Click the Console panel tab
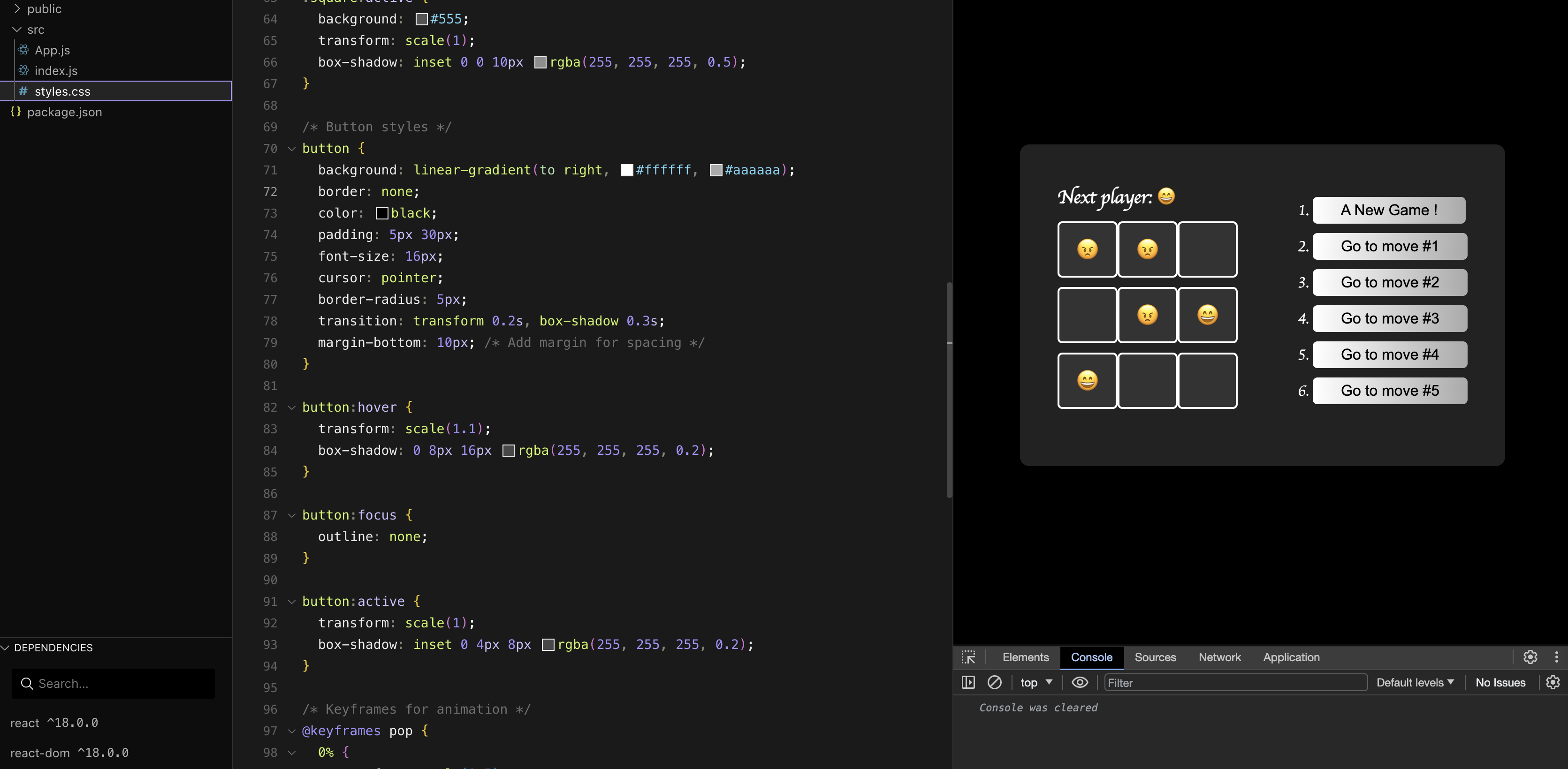The height and width of the screenshot is (769, 1568). pyautogui.click(x=1091, y=658)
